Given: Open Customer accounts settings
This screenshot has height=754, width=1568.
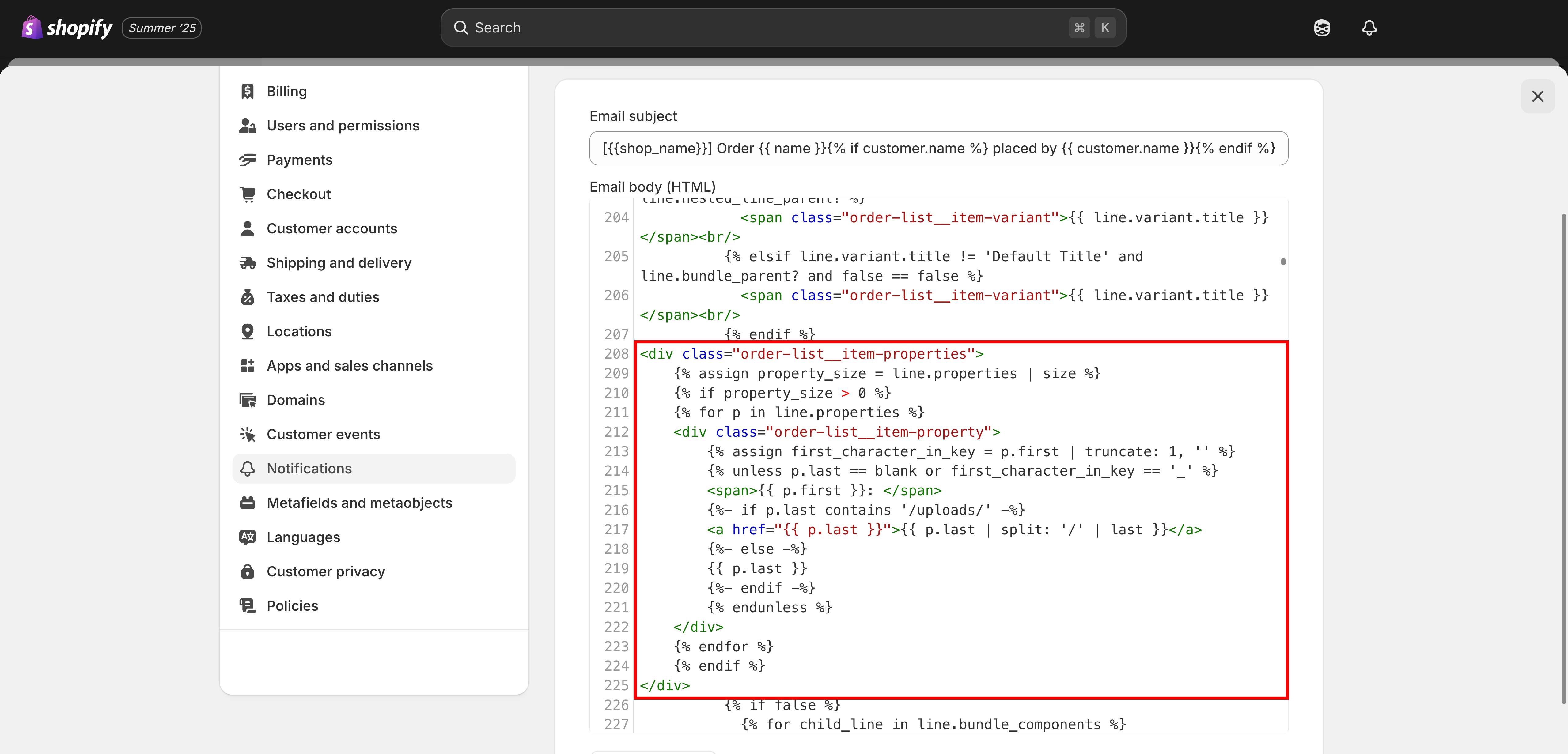Looking at the screenshot, I should pyautogui.click(x=374, y=228).
